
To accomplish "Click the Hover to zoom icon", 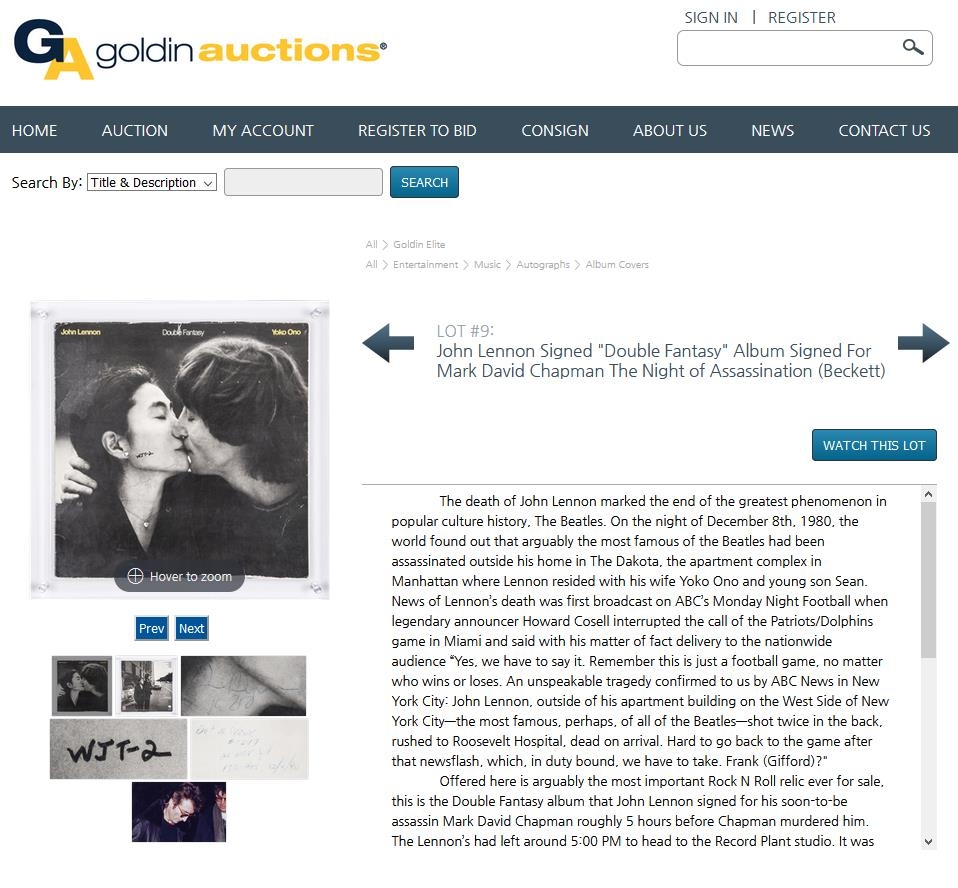I will point(135,576).
